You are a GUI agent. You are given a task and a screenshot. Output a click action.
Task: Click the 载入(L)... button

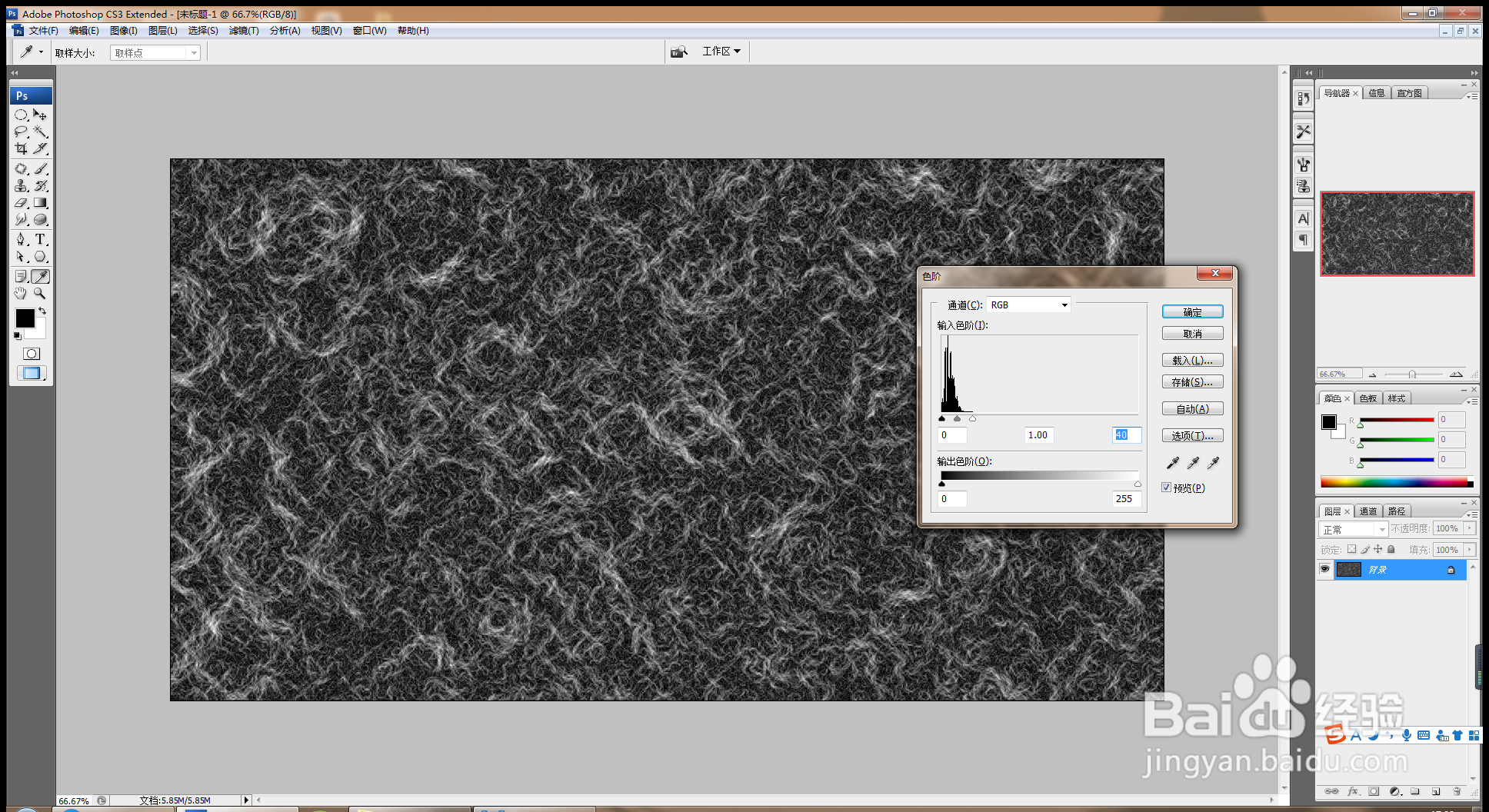[1192, 360]
